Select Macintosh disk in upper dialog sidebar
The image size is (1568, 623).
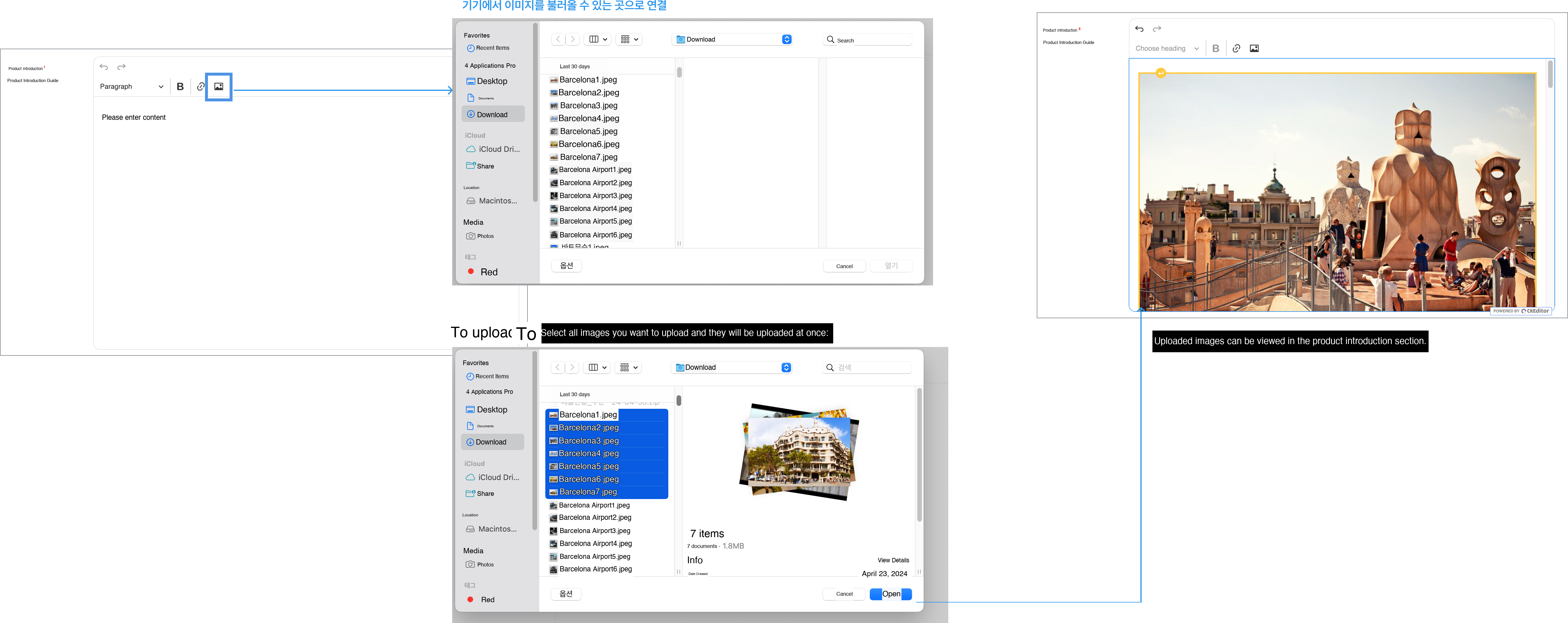(x=492, y=201)
